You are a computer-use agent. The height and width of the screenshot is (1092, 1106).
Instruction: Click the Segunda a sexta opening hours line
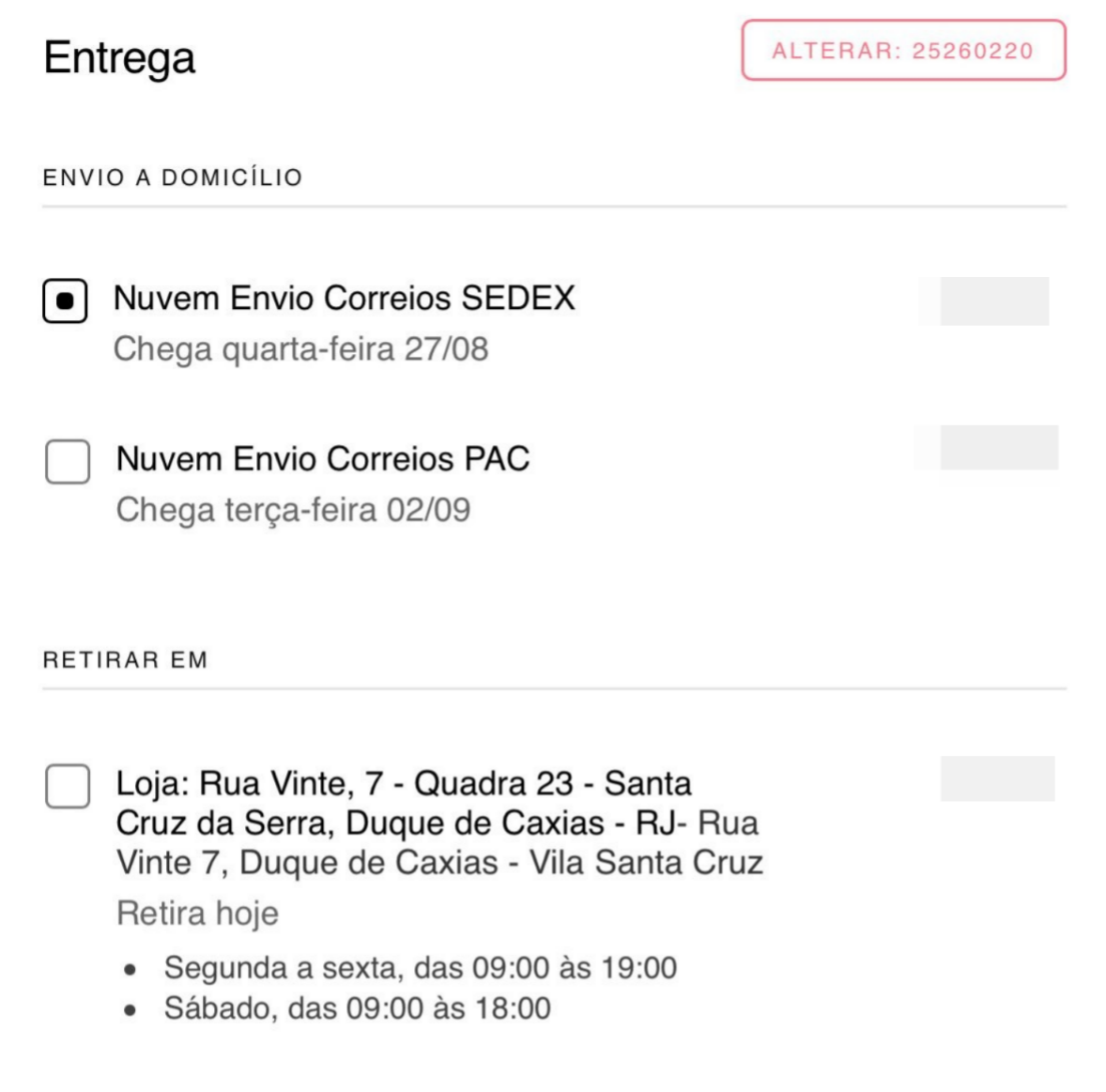coord(421,968)
